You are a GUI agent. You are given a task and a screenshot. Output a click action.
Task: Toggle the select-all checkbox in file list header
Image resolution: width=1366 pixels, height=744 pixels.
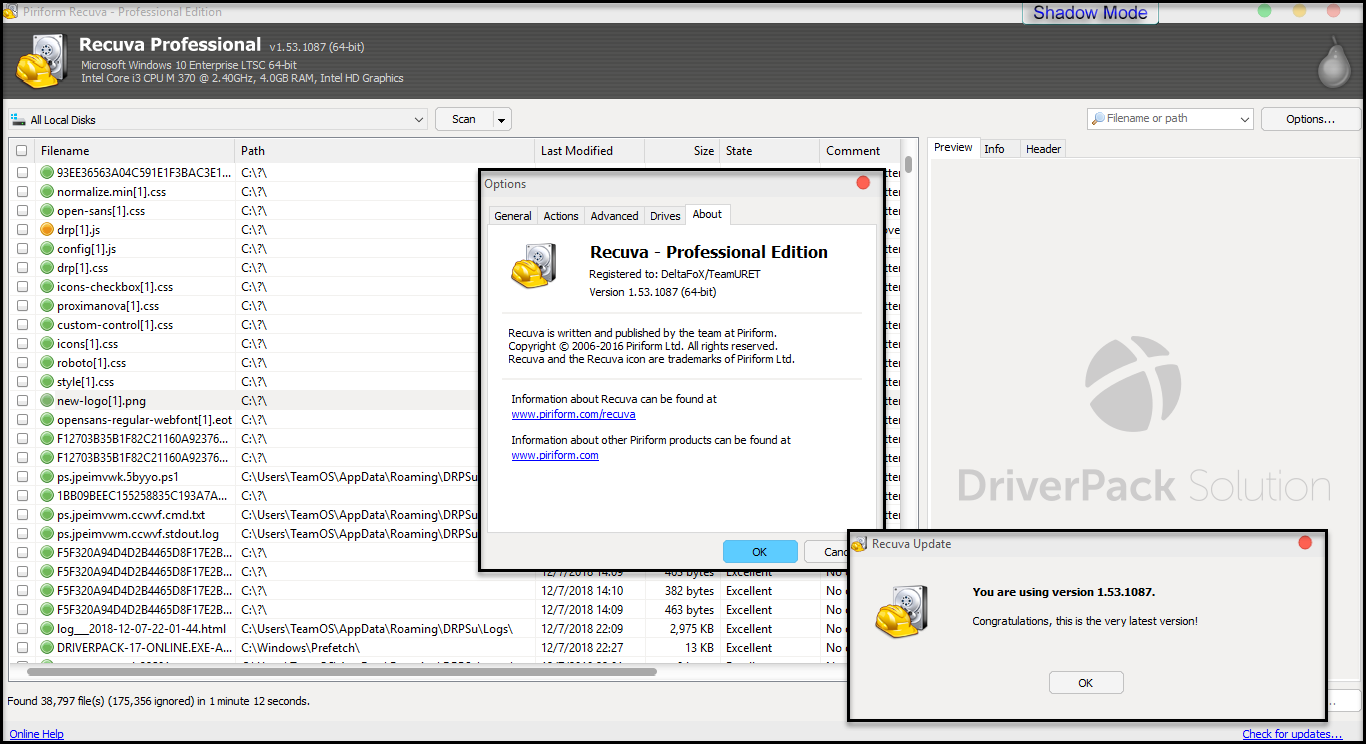[22, 151]
